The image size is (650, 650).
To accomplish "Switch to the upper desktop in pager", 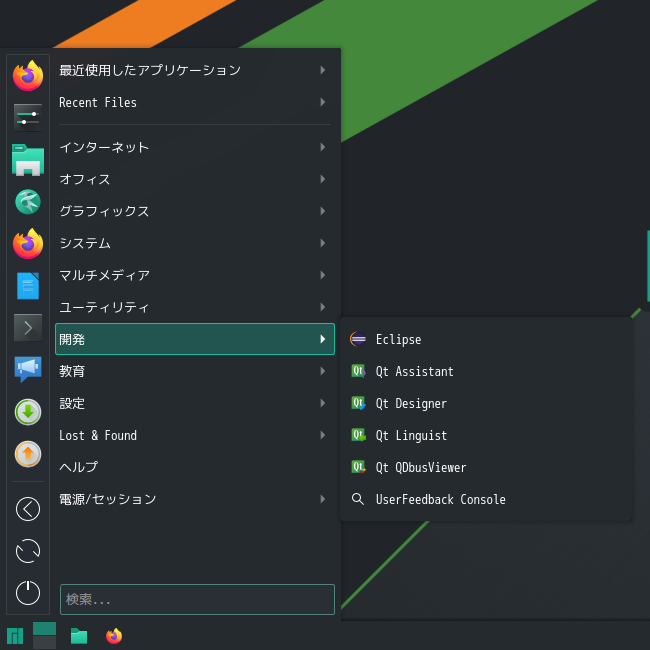I will pyautogui.click(x=44, y=628).
